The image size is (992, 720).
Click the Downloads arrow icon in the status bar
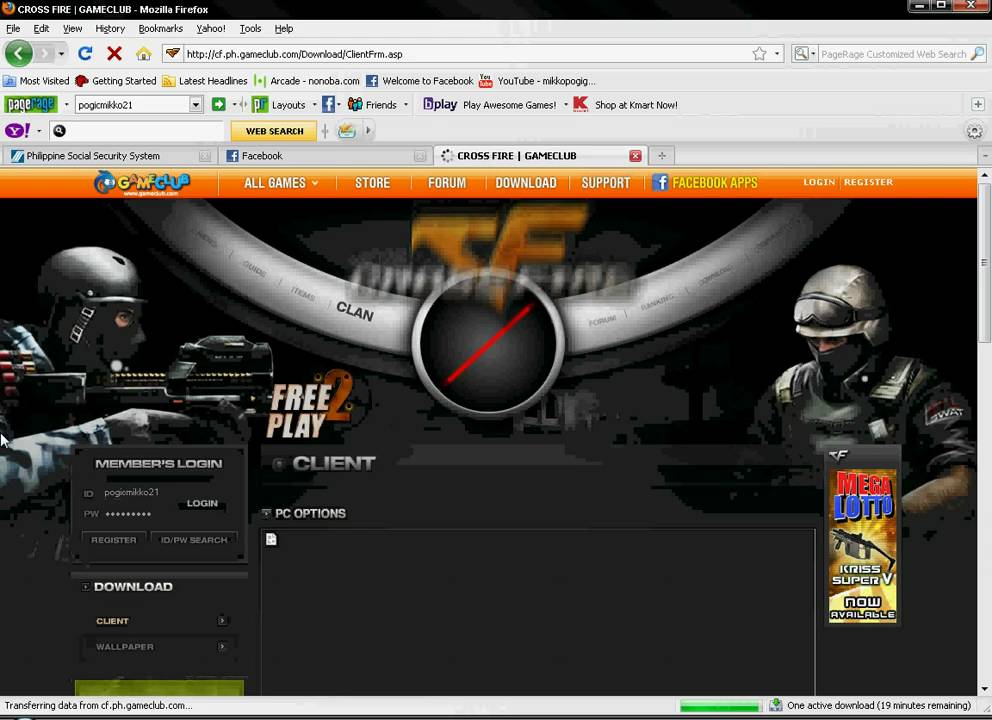[776, 705]
